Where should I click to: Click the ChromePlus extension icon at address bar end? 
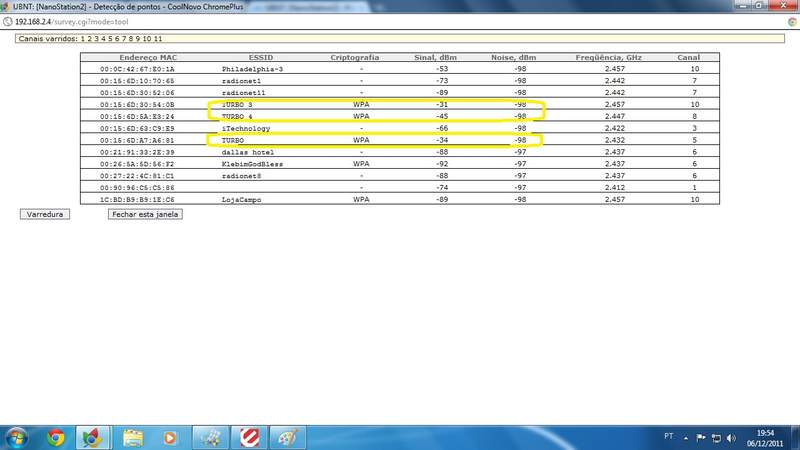point(792,22)
